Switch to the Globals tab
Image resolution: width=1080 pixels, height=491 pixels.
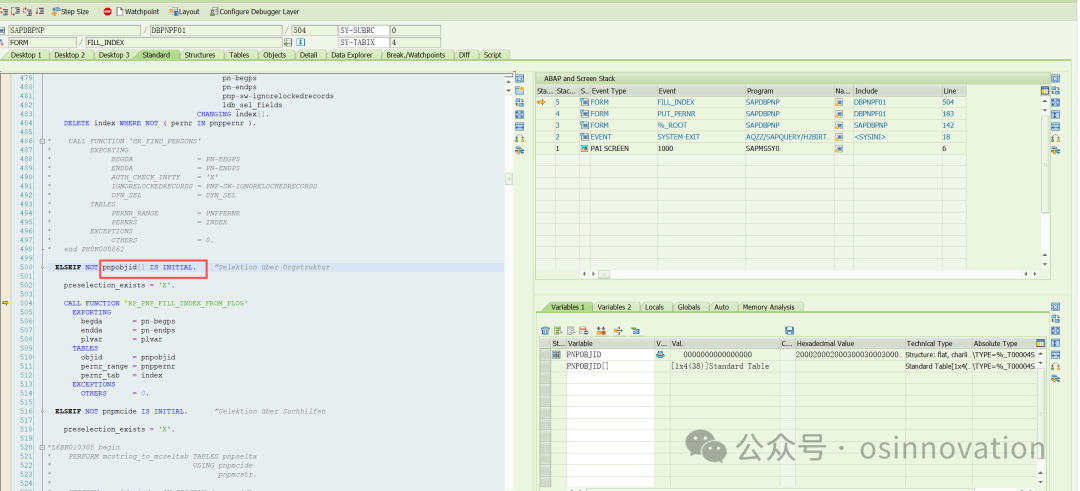[x=689, y=307]
